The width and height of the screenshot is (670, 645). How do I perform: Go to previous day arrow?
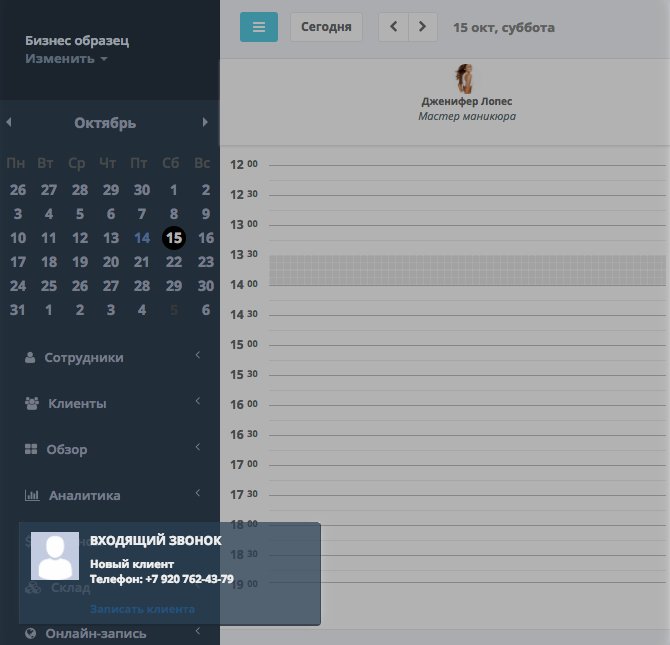[393, 27]
